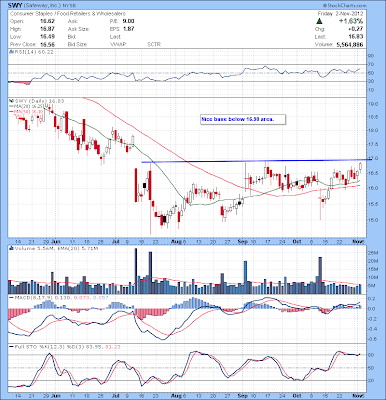Click the 19.0 price axis label

[x=374, y=104]
